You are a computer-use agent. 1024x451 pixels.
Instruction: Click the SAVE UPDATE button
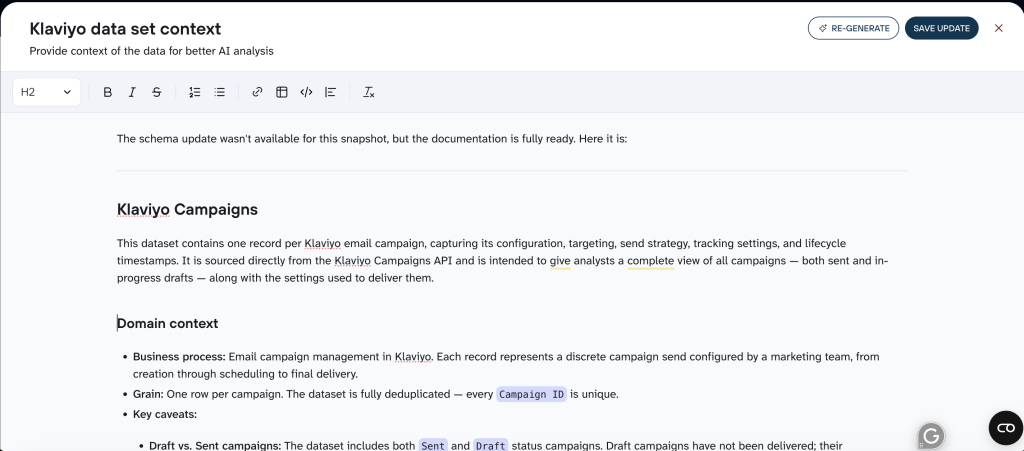pyautogui.click(x=941, y=28)
